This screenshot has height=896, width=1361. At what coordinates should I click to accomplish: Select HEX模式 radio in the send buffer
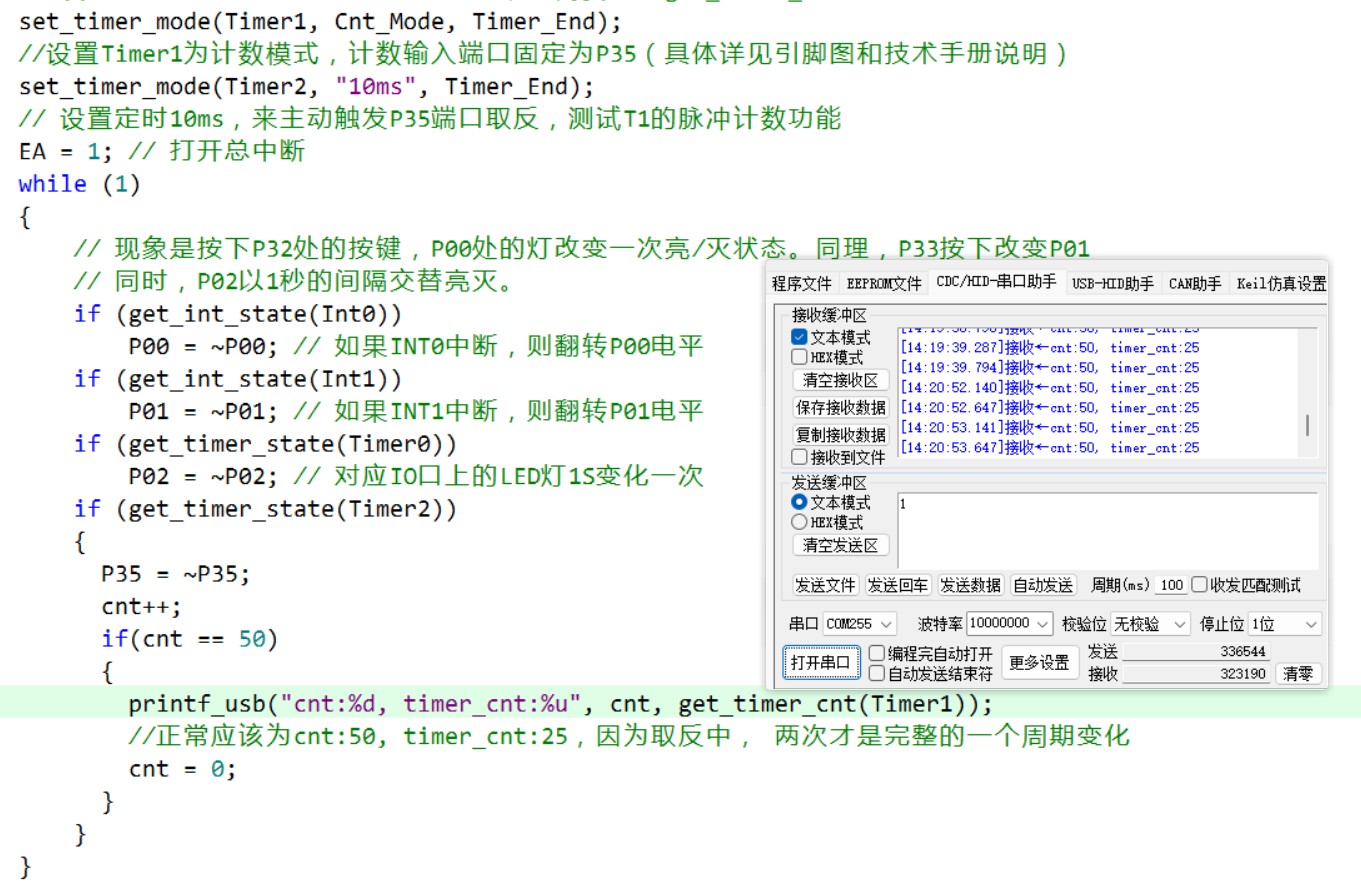point(799,522)
